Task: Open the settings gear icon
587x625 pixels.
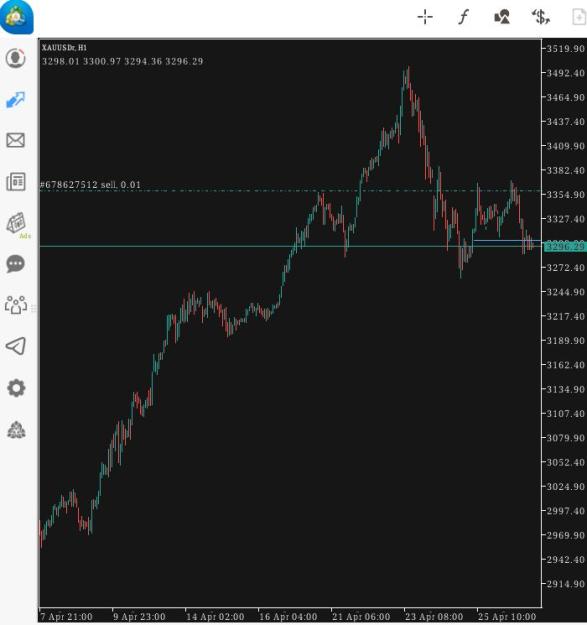Action: [x=16, y=388]
